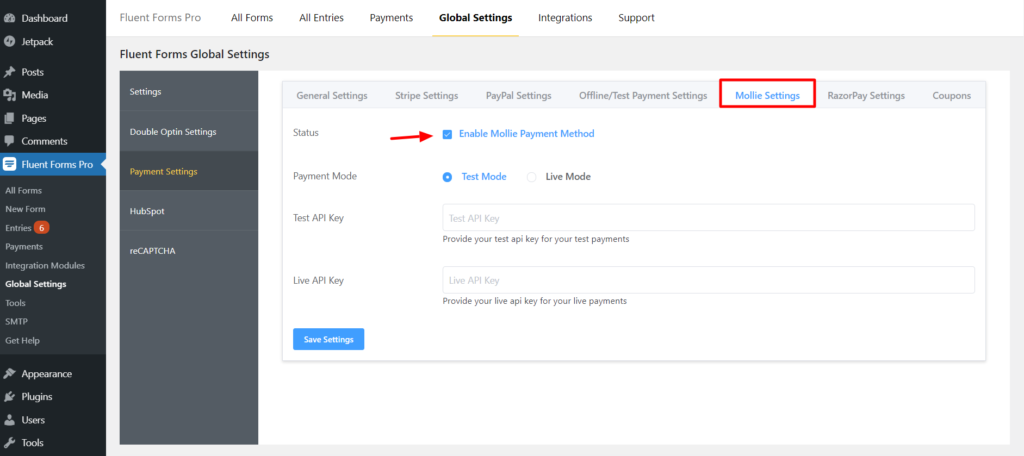
Task: Click the 'Provide your live api key' hint text
Action: 535,301
